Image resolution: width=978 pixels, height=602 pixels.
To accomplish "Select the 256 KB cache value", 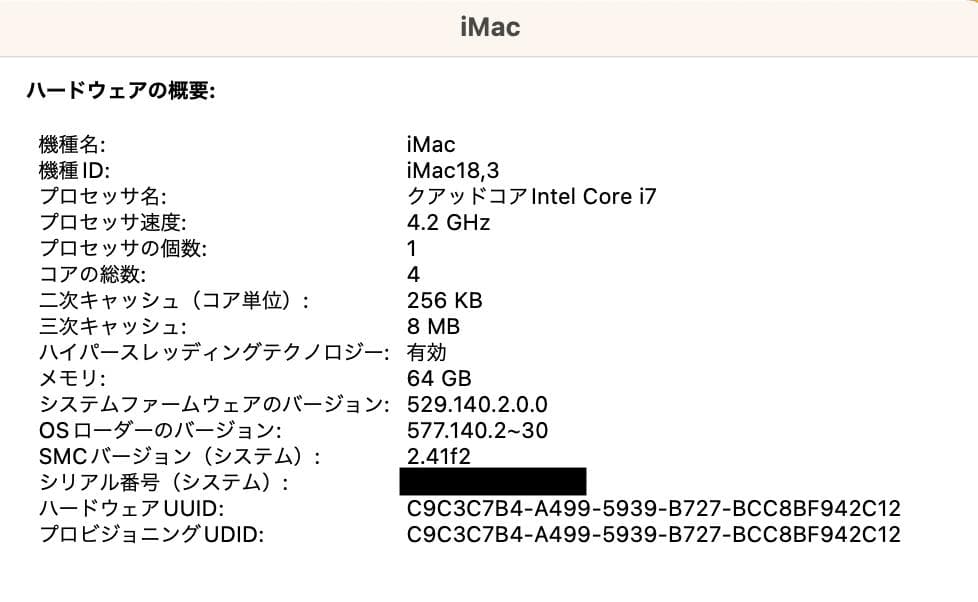I will point(443,300).
